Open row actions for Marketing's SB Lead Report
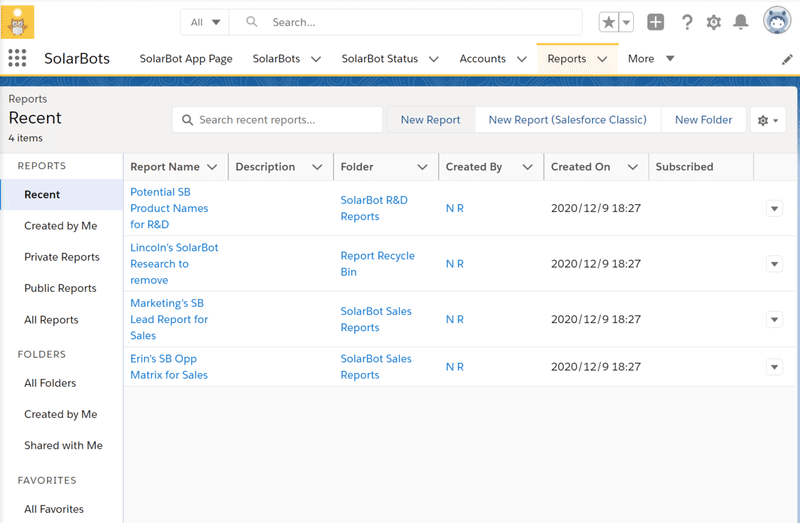The width and height of the screenshot is (800, 523). 774,319
